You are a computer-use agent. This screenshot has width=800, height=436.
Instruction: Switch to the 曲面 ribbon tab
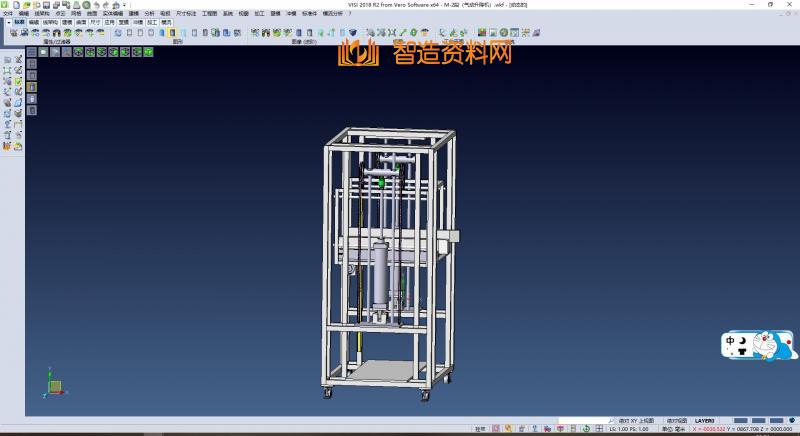81,20
